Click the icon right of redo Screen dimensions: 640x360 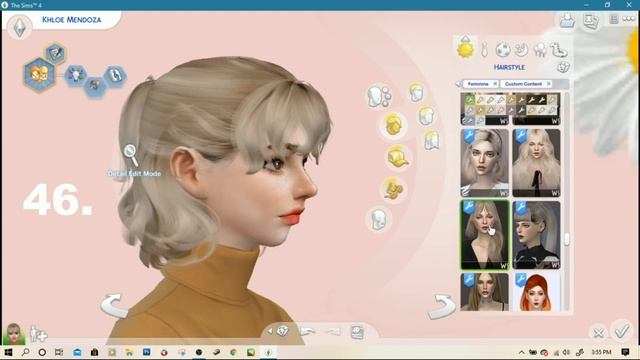tap(357, 332)
